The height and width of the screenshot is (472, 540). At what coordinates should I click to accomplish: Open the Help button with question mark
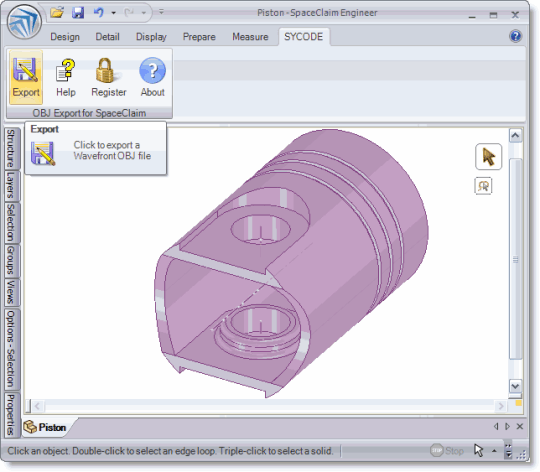[65, 77]
